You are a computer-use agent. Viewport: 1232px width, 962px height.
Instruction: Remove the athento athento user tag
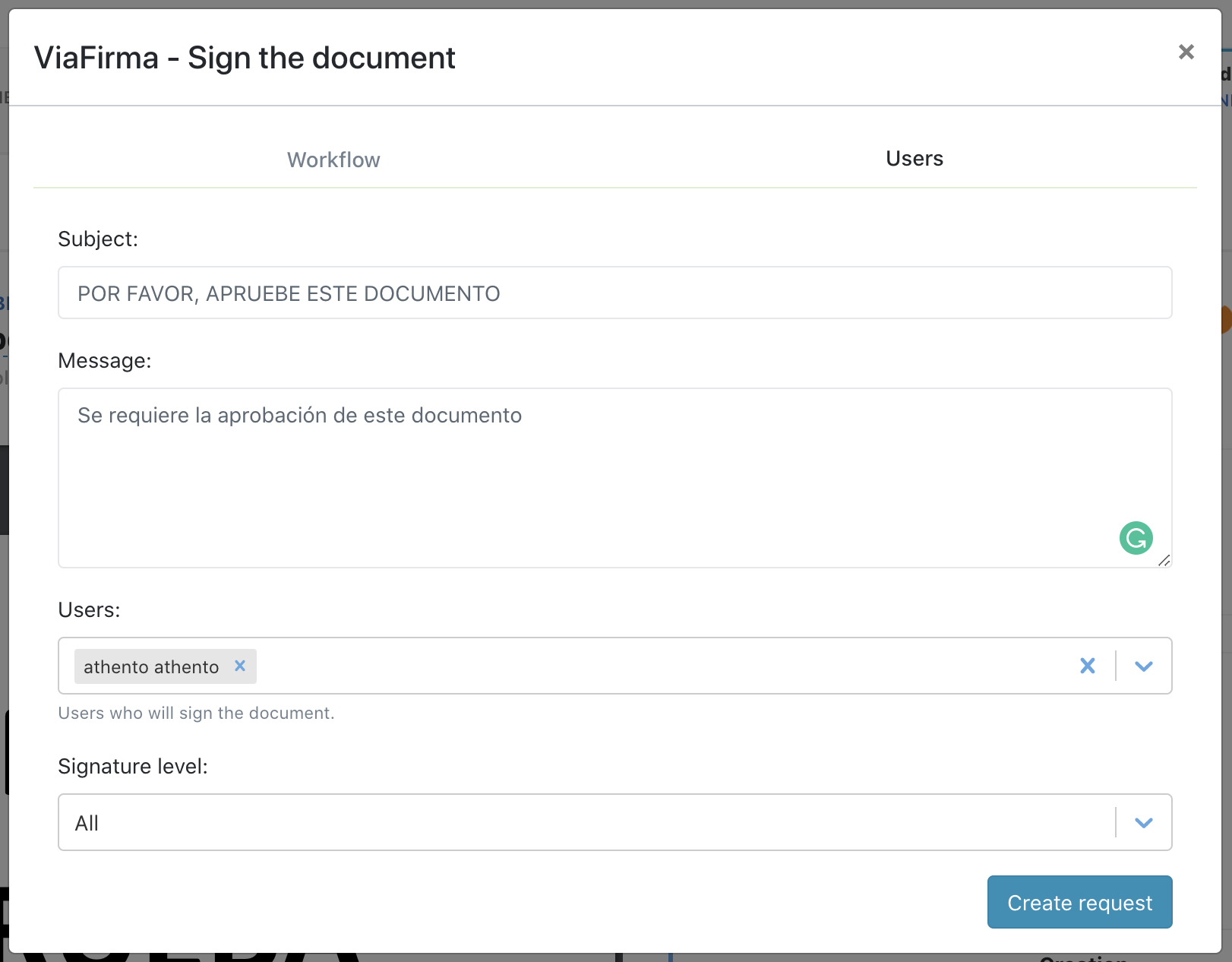(240, 666)
